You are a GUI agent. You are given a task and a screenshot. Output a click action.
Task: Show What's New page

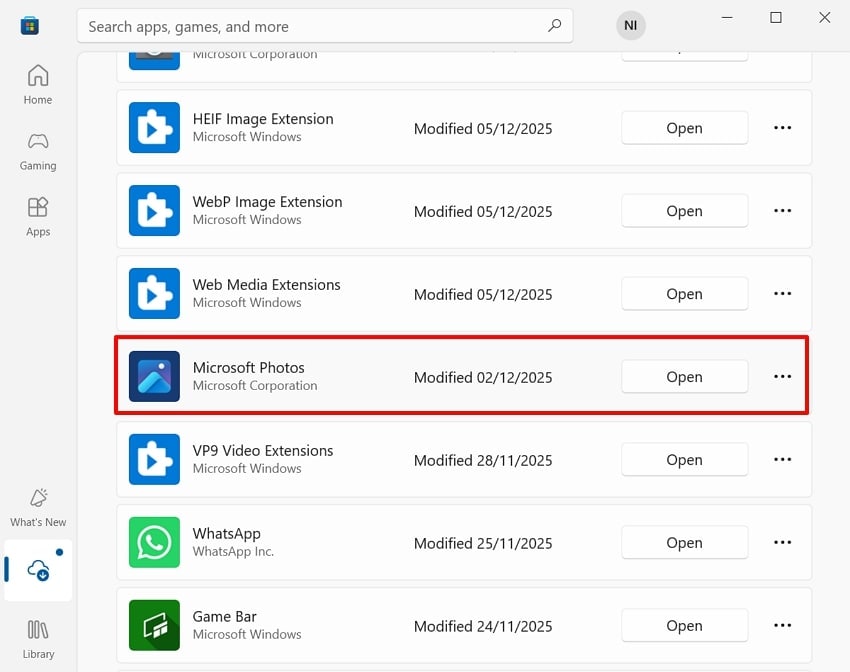(x=38, y=507)
